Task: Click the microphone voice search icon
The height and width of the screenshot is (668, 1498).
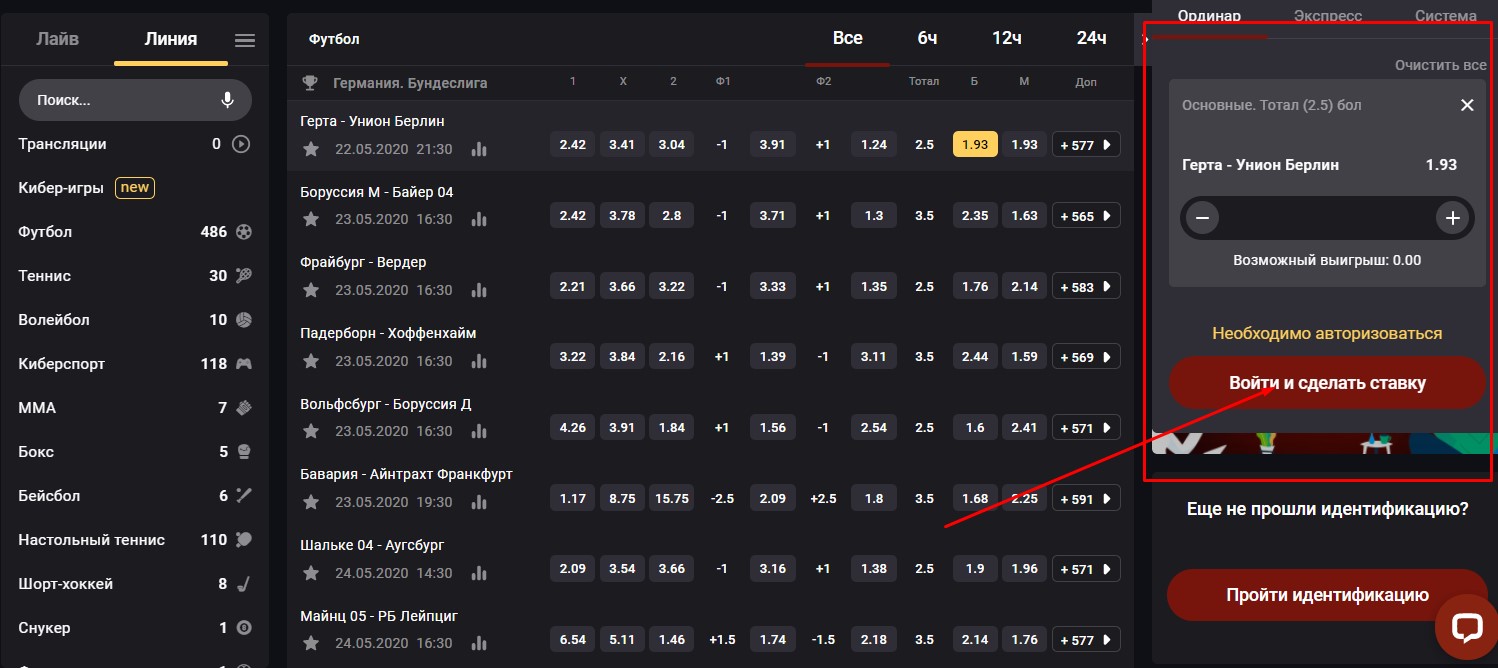Action: pyautogui.click(x=227, y=100)
